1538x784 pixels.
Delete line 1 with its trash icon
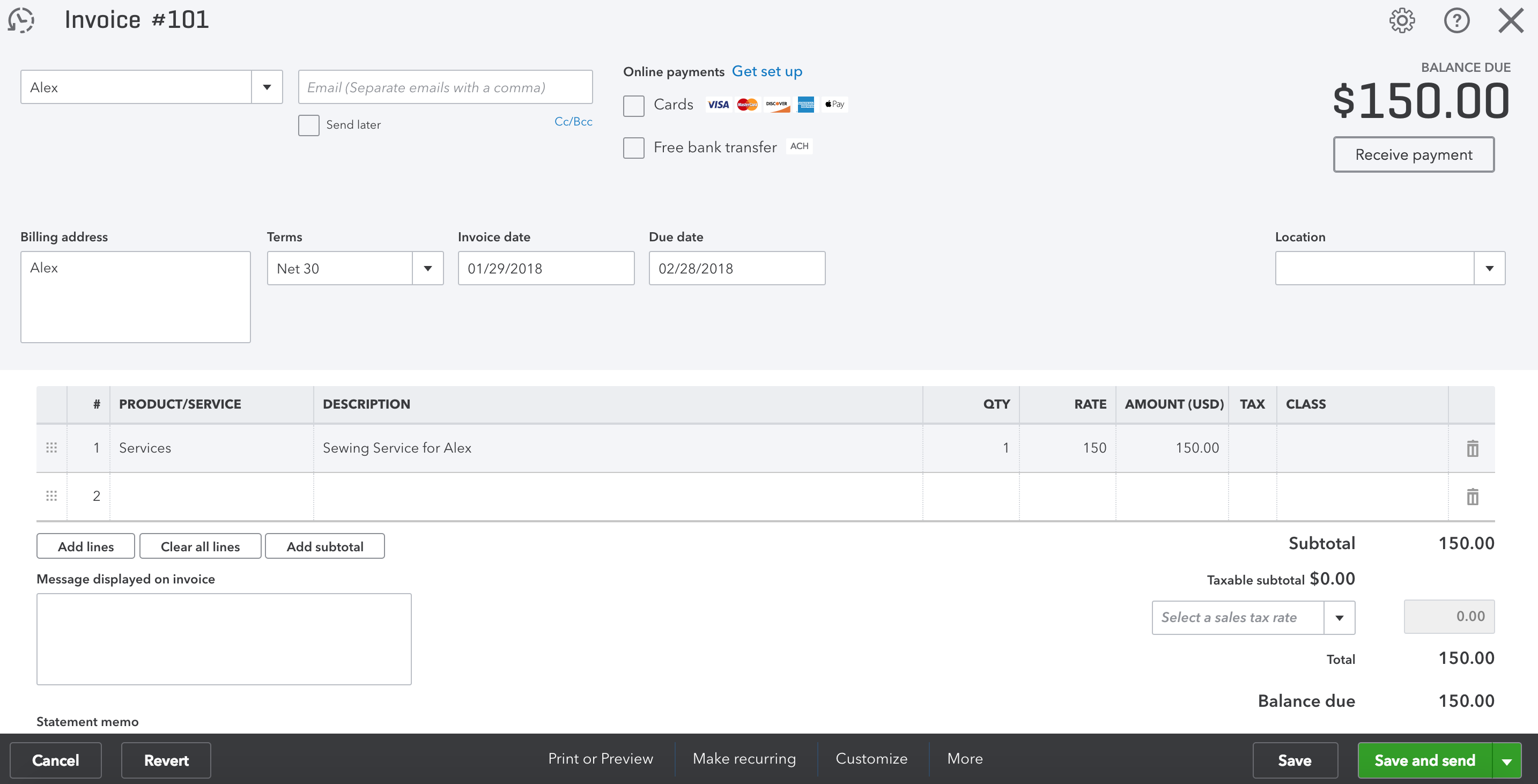point(1473,448)
